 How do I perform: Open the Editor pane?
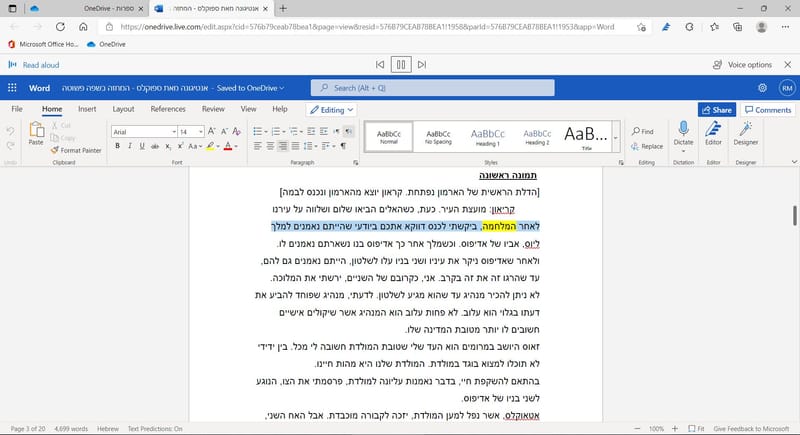713,134
